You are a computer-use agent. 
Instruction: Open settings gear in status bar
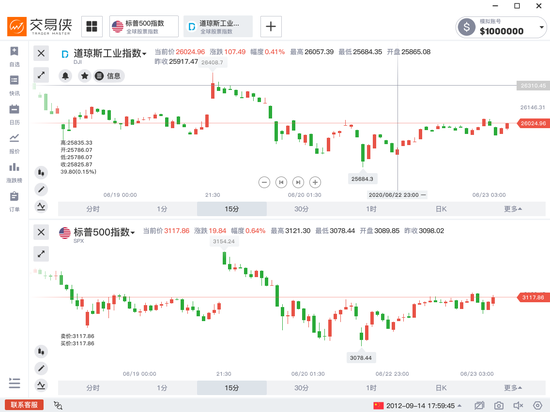coord(537,406)
